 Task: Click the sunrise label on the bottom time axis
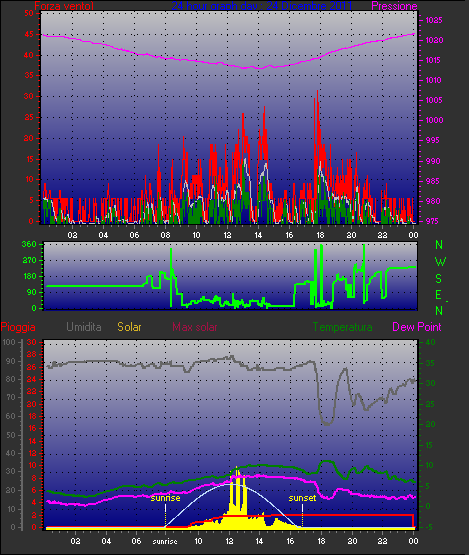[x=165, y=542]
